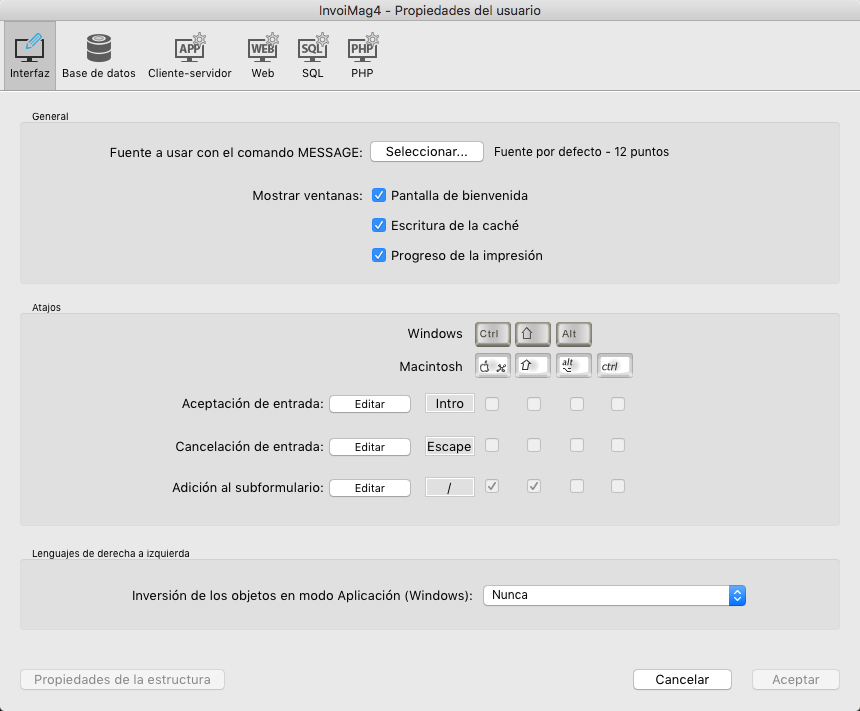Click the Intro shortcut key field
Image resolution: width=860 pixels, height=711 pixels.
point(450,404)
